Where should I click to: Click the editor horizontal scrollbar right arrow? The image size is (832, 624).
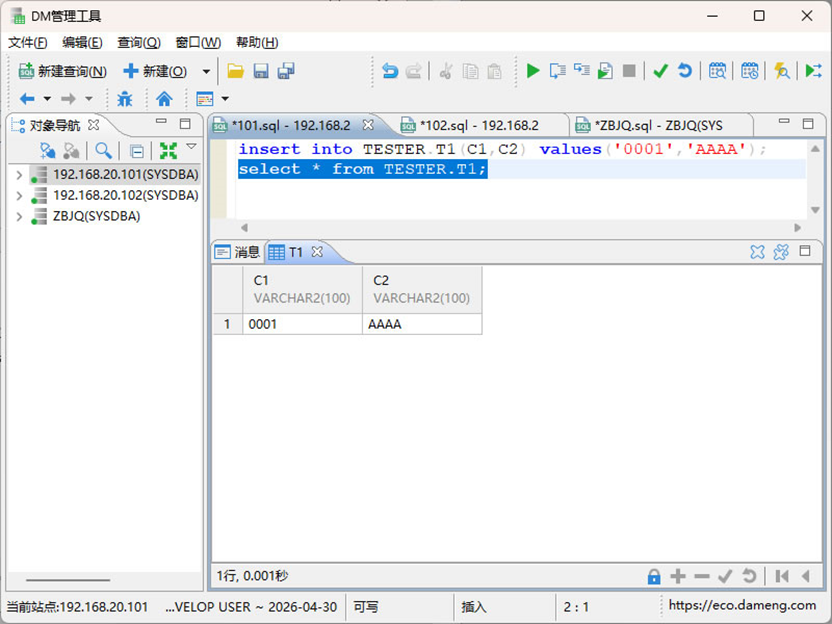pyautogui.click(x=798, y=228)
